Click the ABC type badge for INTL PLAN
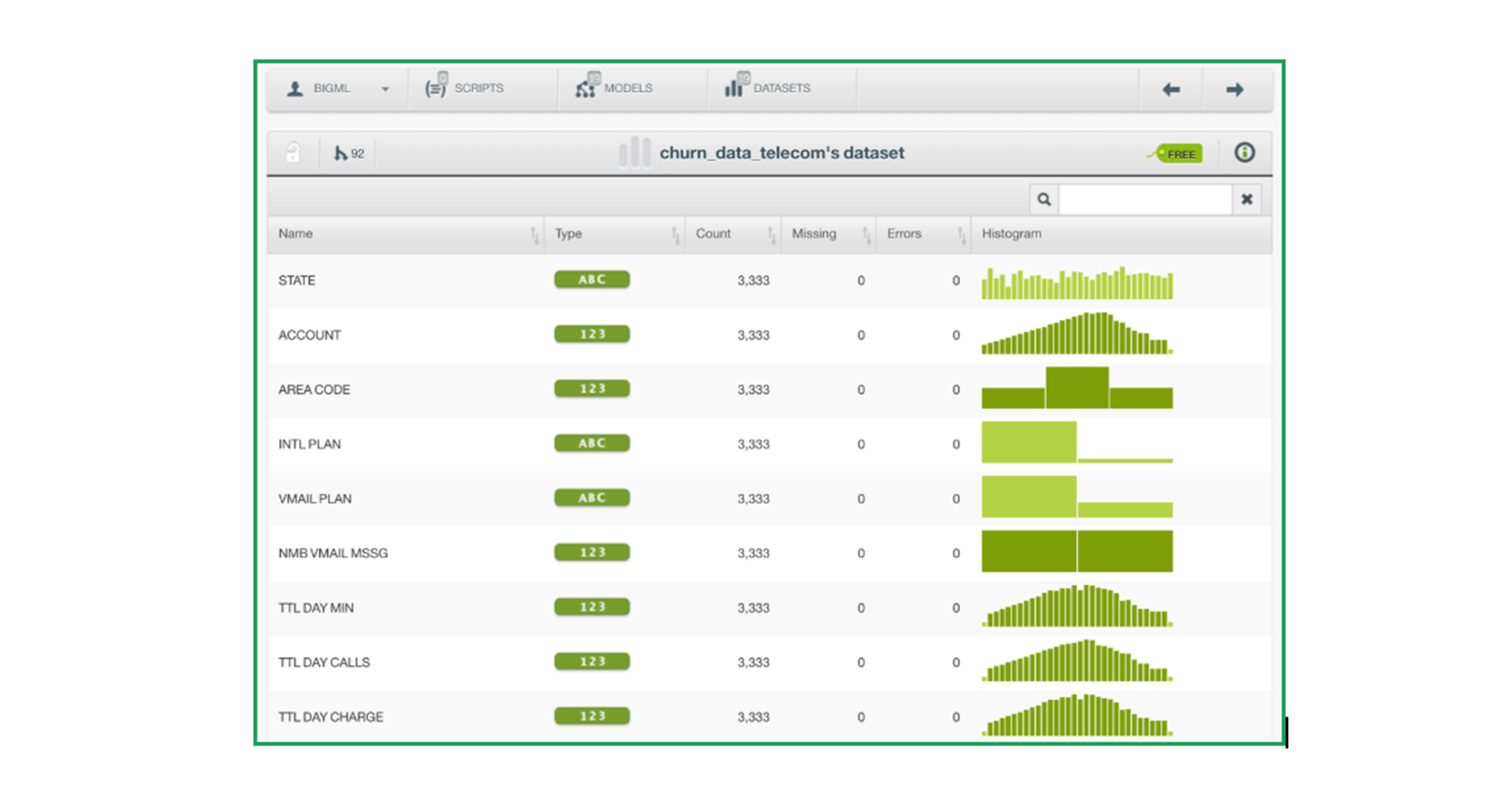The image size is (1512, 802). pos(592,444)
